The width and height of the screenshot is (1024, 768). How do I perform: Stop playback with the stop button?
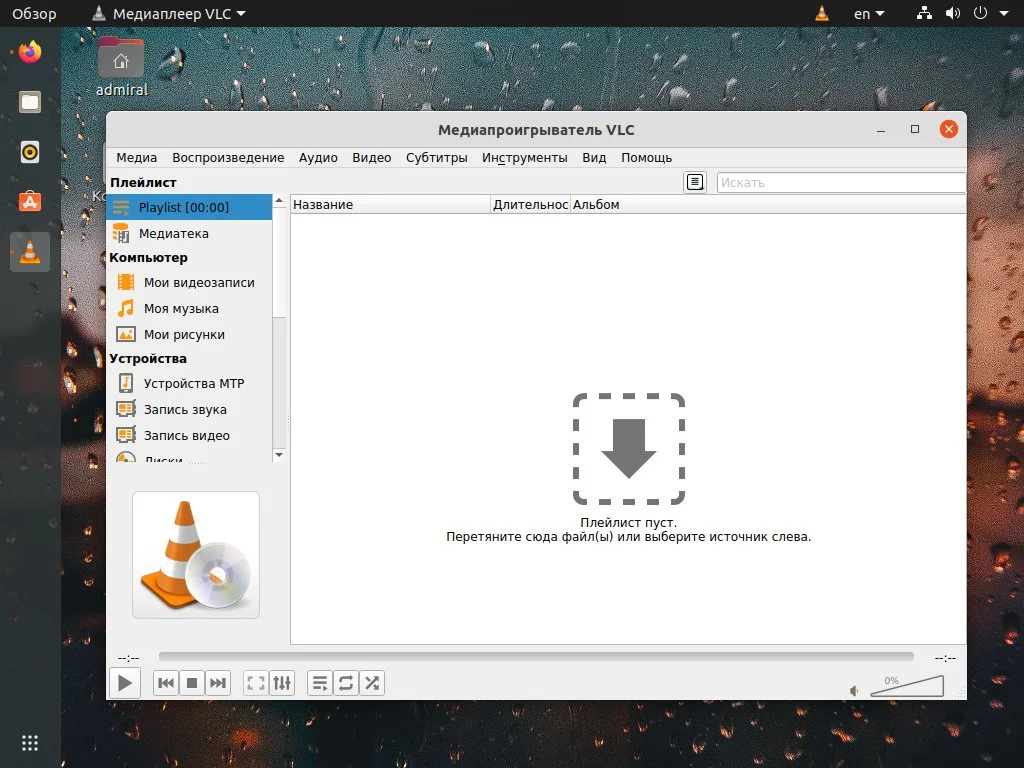point(190,682)
